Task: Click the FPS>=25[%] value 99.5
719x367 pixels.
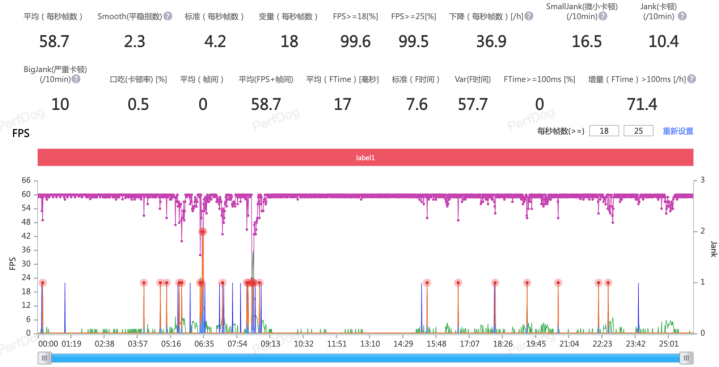Action: (414, 42)
